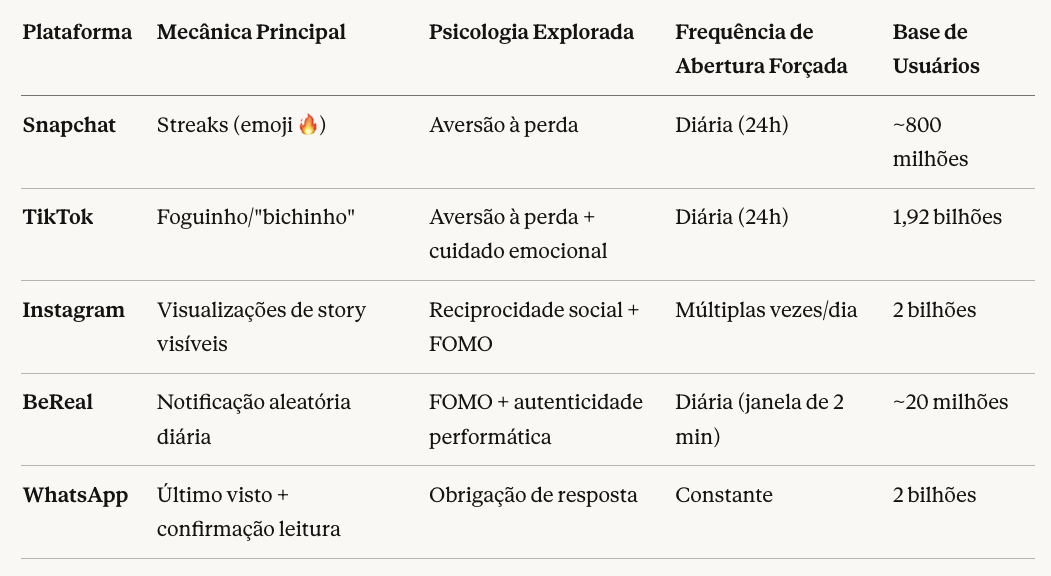Click the Múltiplas vezes/dia cell

766,310
